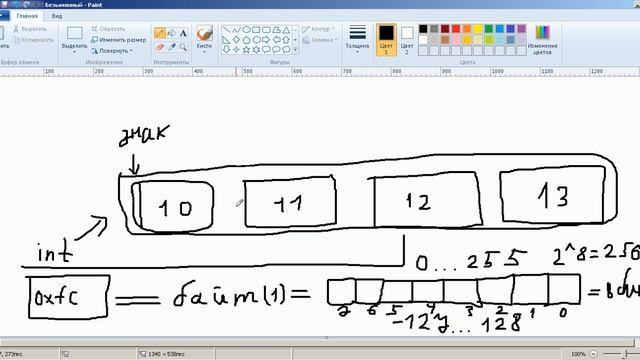Choose the Rounded rectangular callout shape

266,49
